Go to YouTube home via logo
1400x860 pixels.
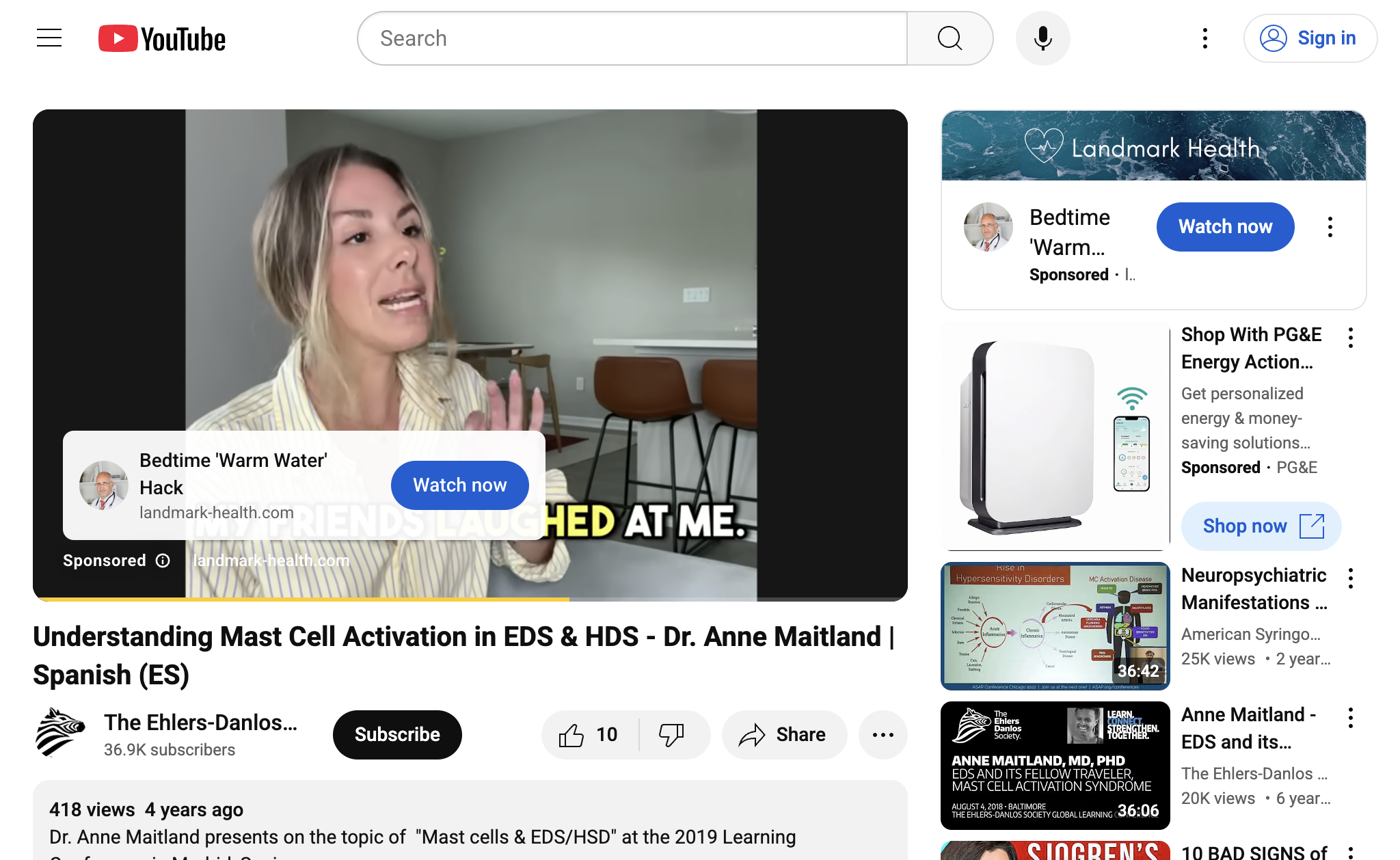(x=162, y=39)
